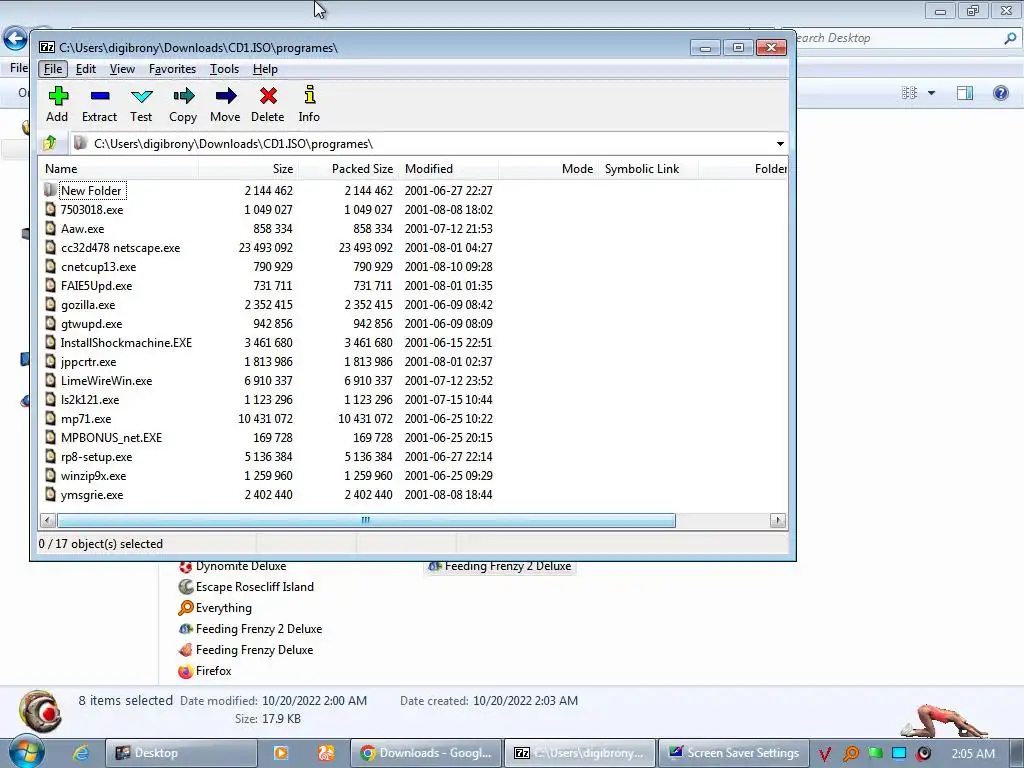Viewport: 1024px width, 768px height.
Task: Open the Edit menu
Action: pos(86,69)
